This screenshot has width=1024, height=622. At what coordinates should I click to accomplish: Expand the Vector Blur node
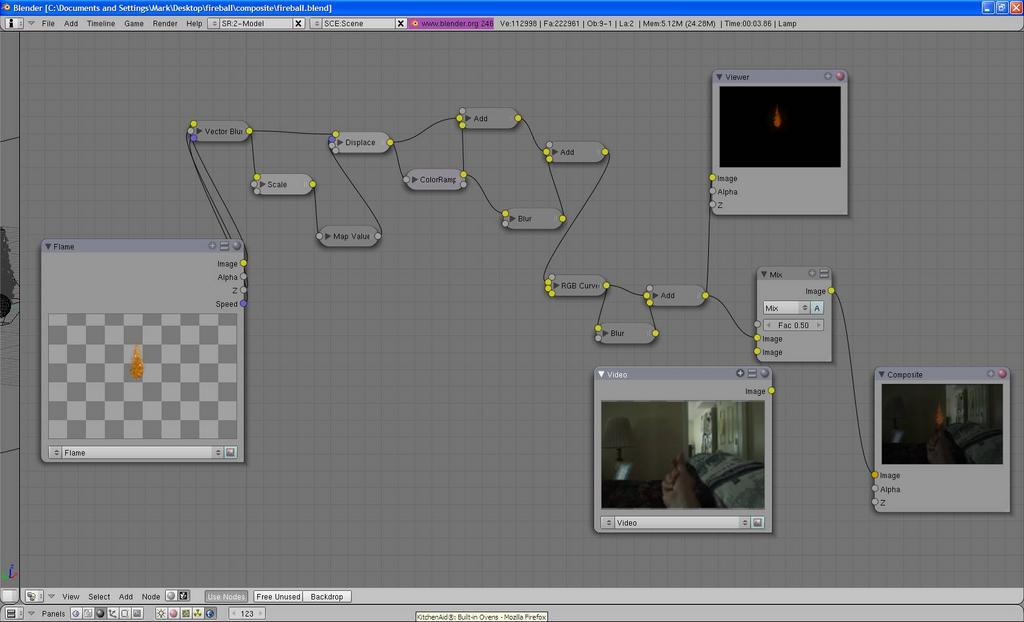[x=199, y=131]
